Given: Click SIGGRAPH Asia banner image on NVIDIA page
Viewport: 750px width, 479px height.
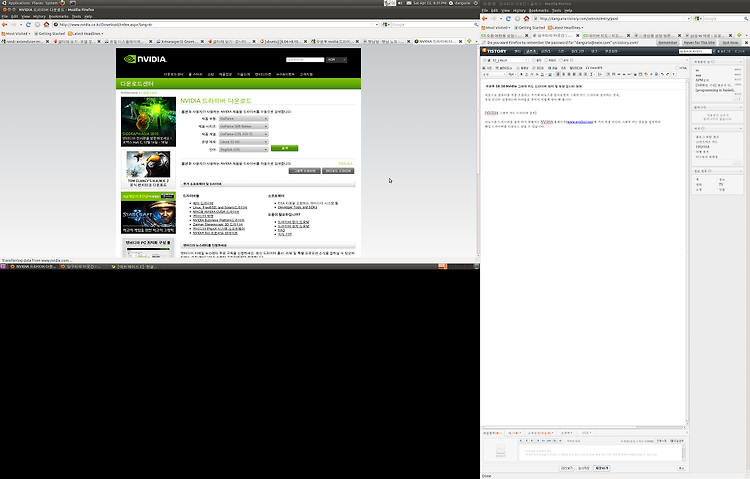Looking at the screenshot, I should (148, 122).
